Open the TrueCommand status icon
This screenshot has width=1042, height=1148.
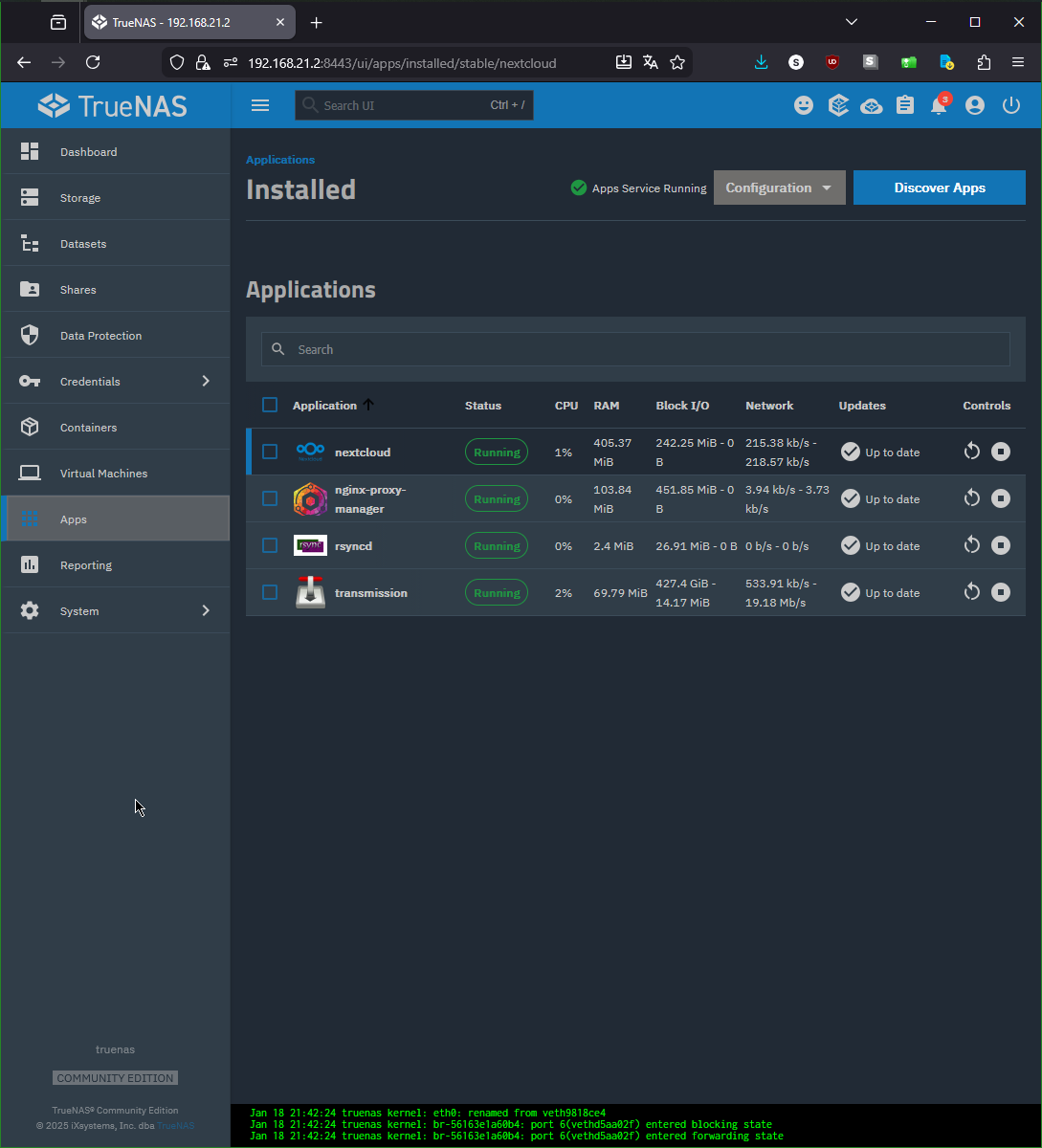click(x=838, y=105)
